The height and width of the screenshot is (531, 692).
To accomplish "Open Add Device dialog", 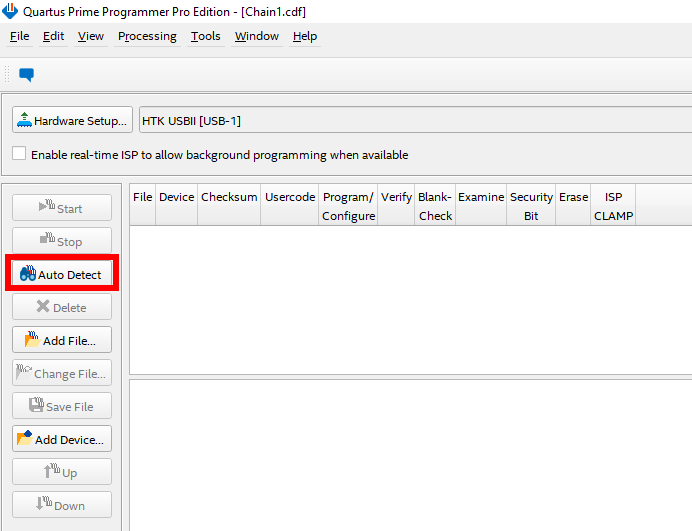I will 62,439.
